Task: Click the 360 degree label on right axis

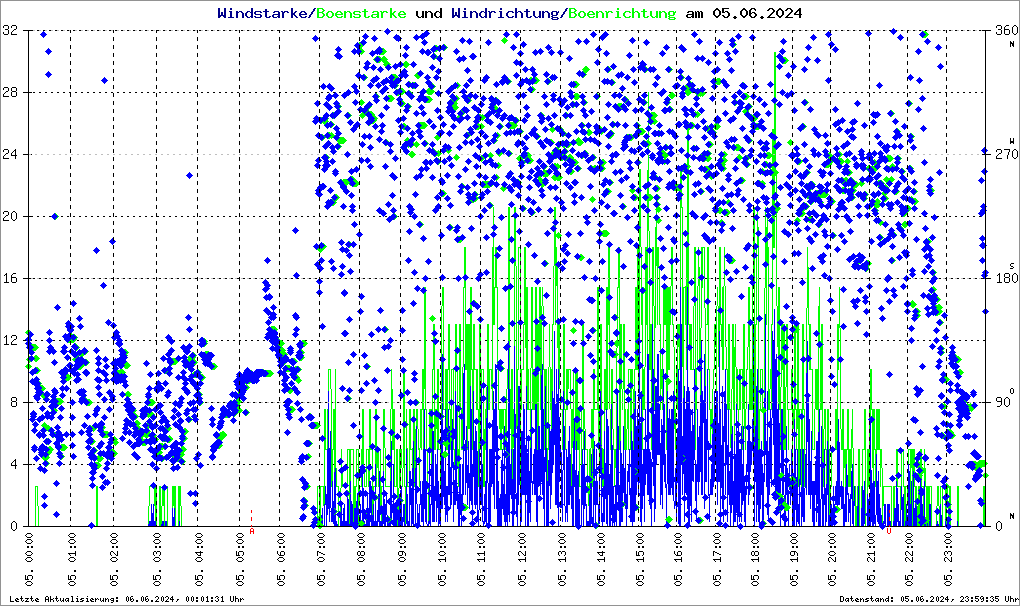Action: [1001, 31]
